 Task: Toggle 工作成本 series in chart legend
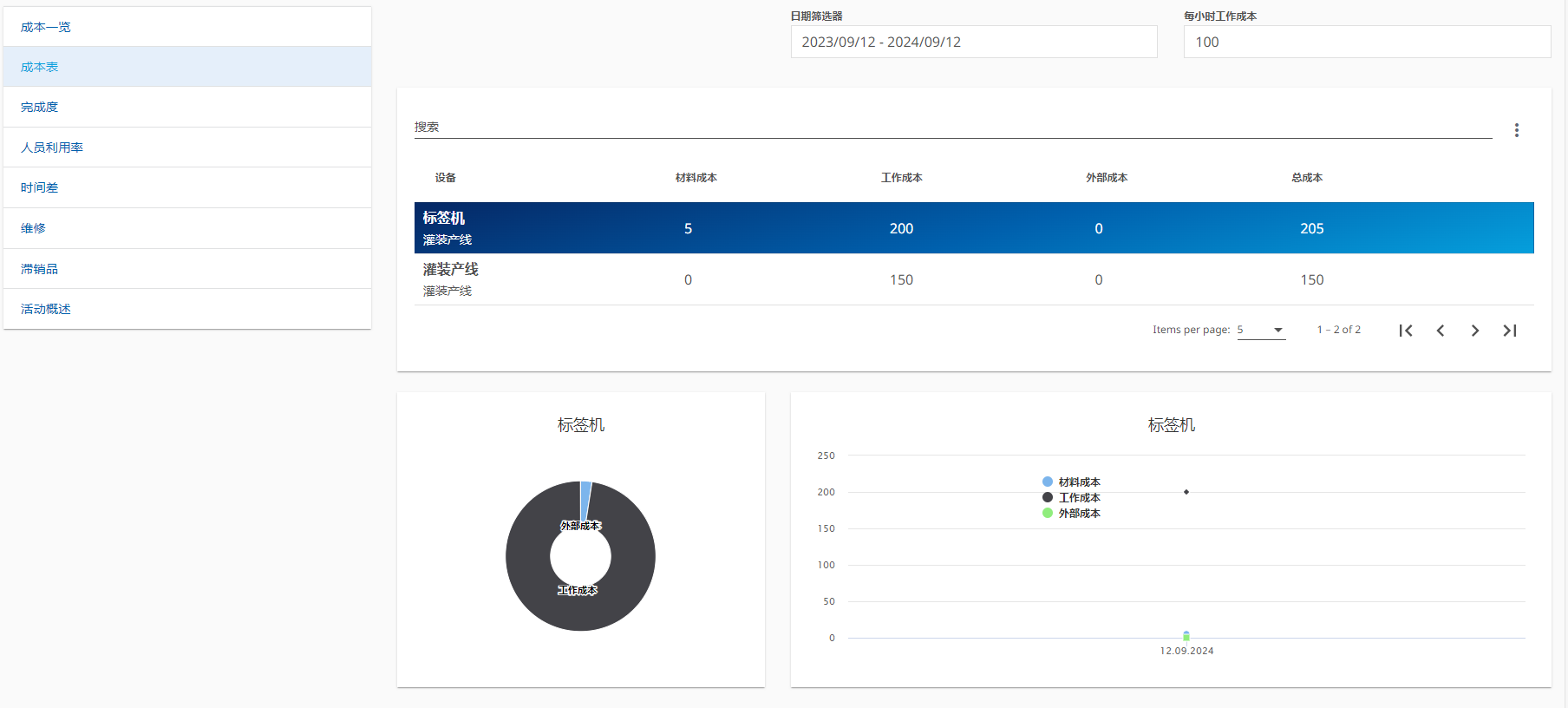[x=1071, y=498]
